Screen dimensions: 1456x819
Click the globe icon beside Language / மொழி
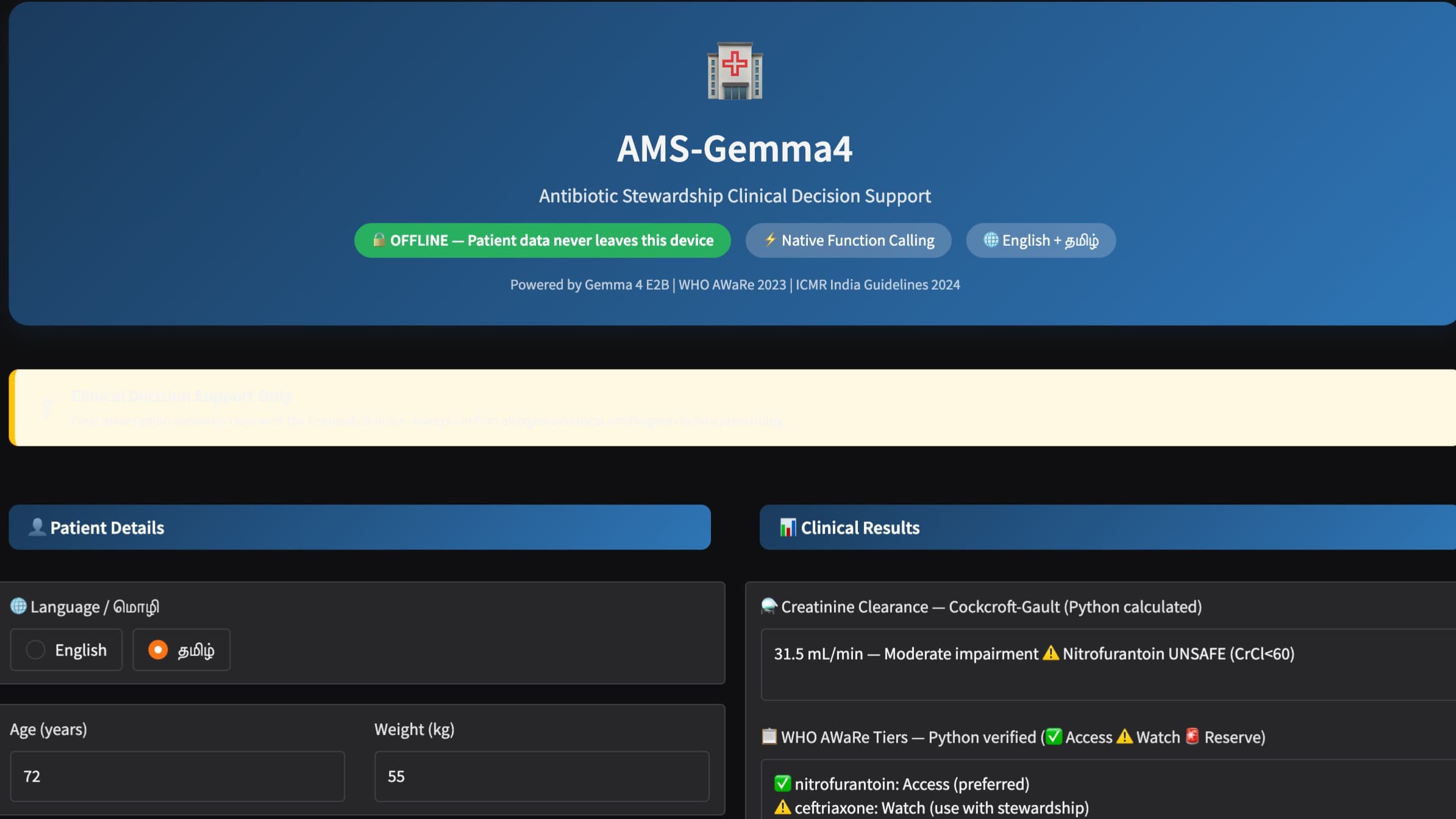pos(18,606)
